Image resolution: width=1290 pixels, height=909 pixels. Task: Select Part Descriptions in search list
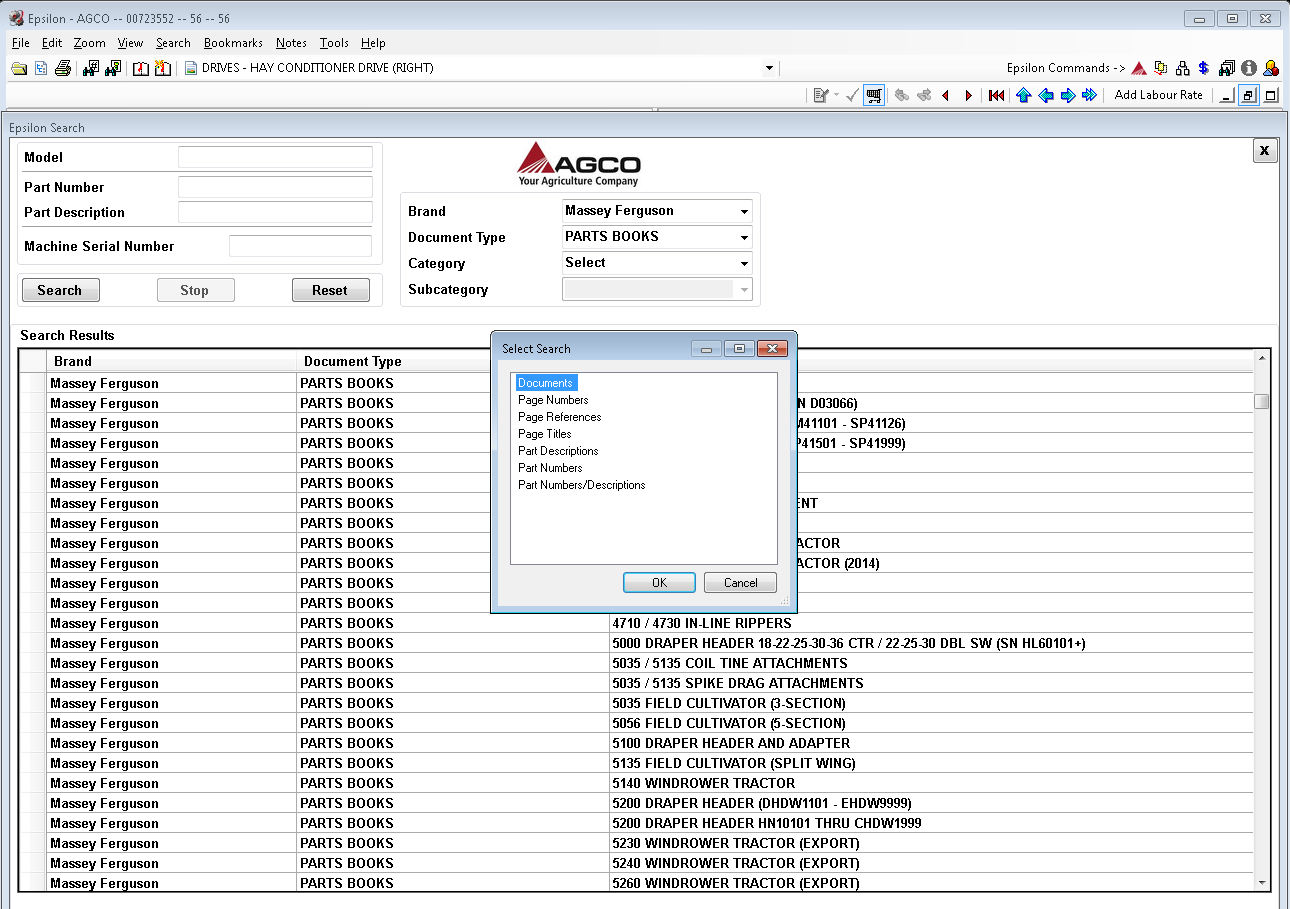(558, 451)
